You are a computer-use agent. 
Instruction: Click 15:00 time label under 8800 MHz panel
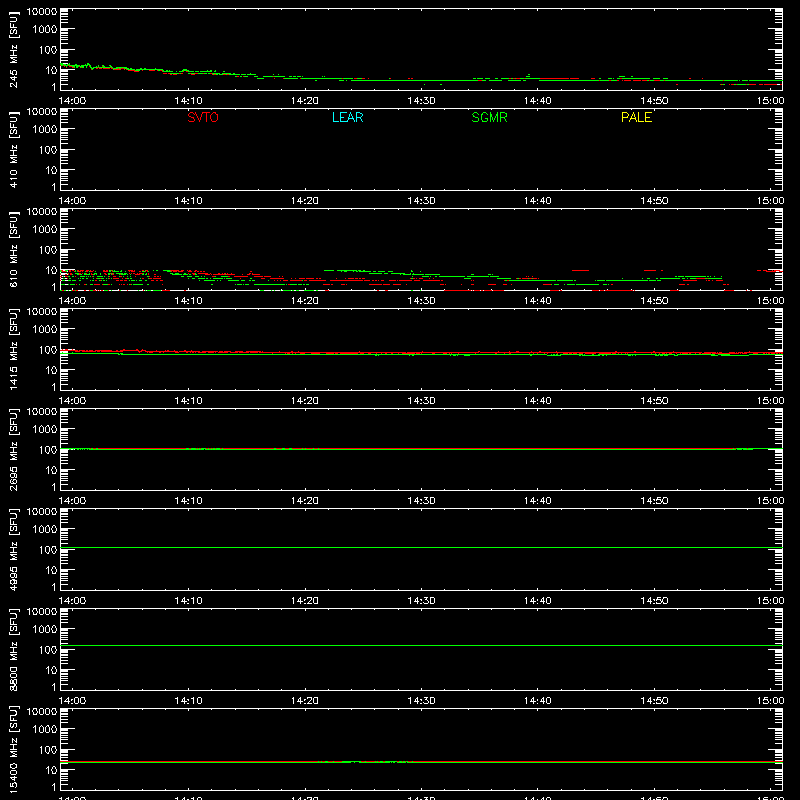(770, 701)
